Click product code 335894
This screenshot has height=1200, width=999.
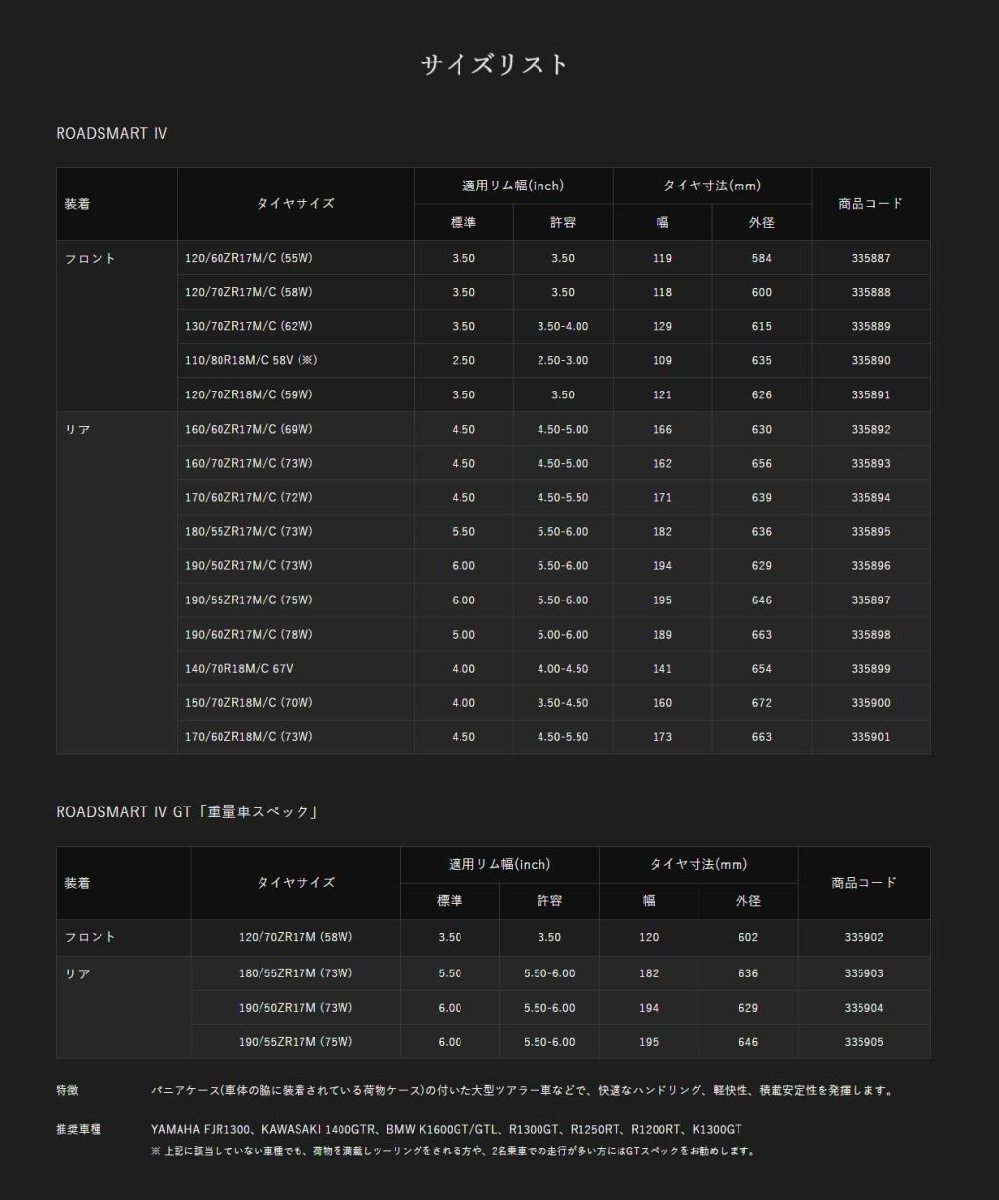871,497
